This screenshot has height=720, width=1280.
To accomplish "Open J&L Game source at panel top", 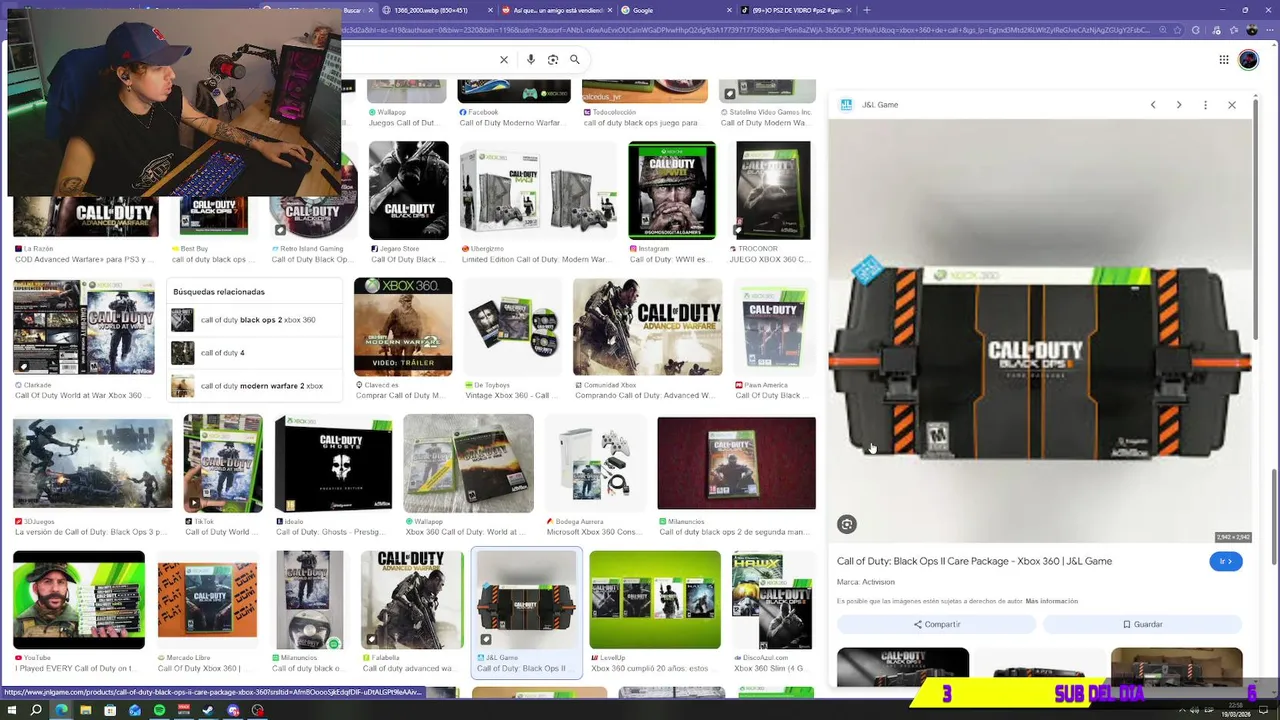I will [x=869, y=105].
